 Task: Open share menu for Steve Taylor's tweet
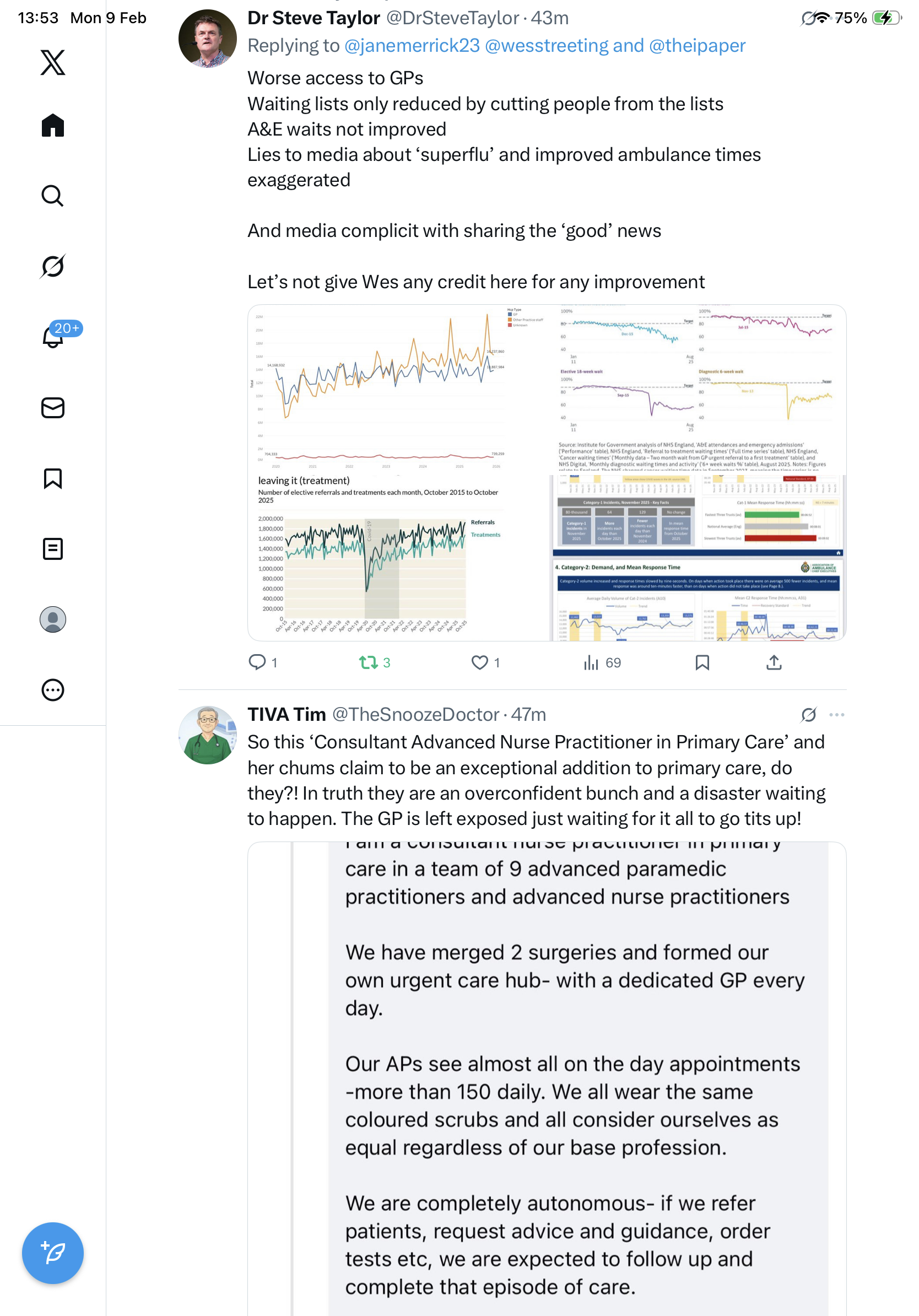[774, 662]
